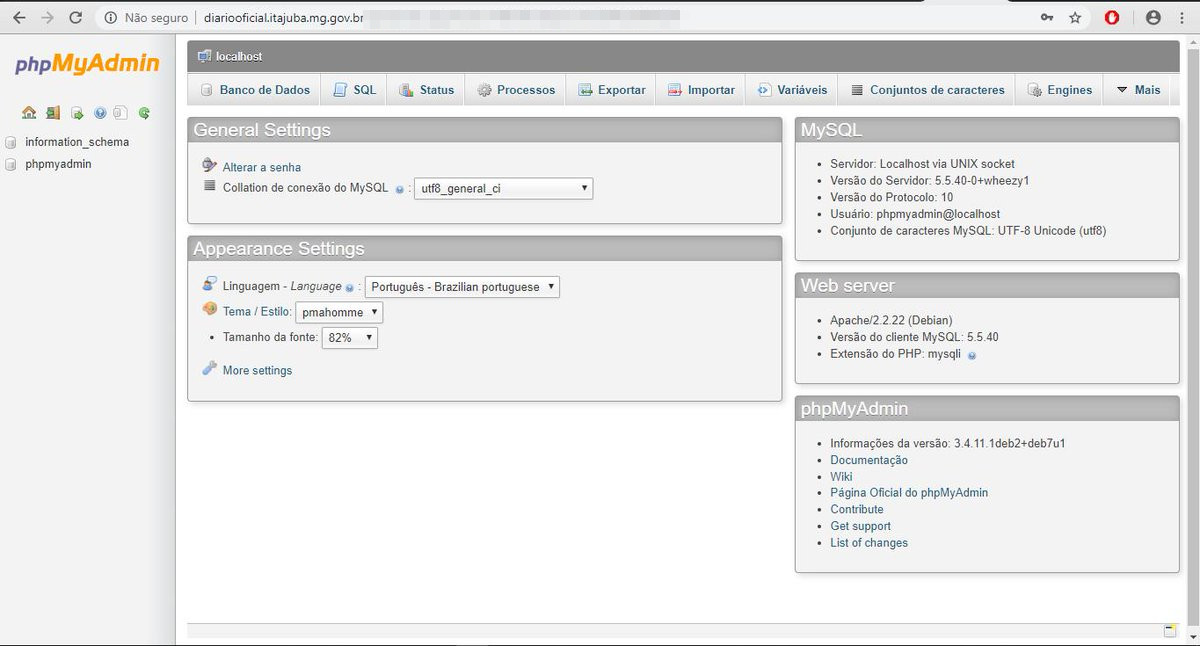Screen dimensions: 1200x646
Task: Open the MySQL connection collation dropdown
Action: (503, 188)
